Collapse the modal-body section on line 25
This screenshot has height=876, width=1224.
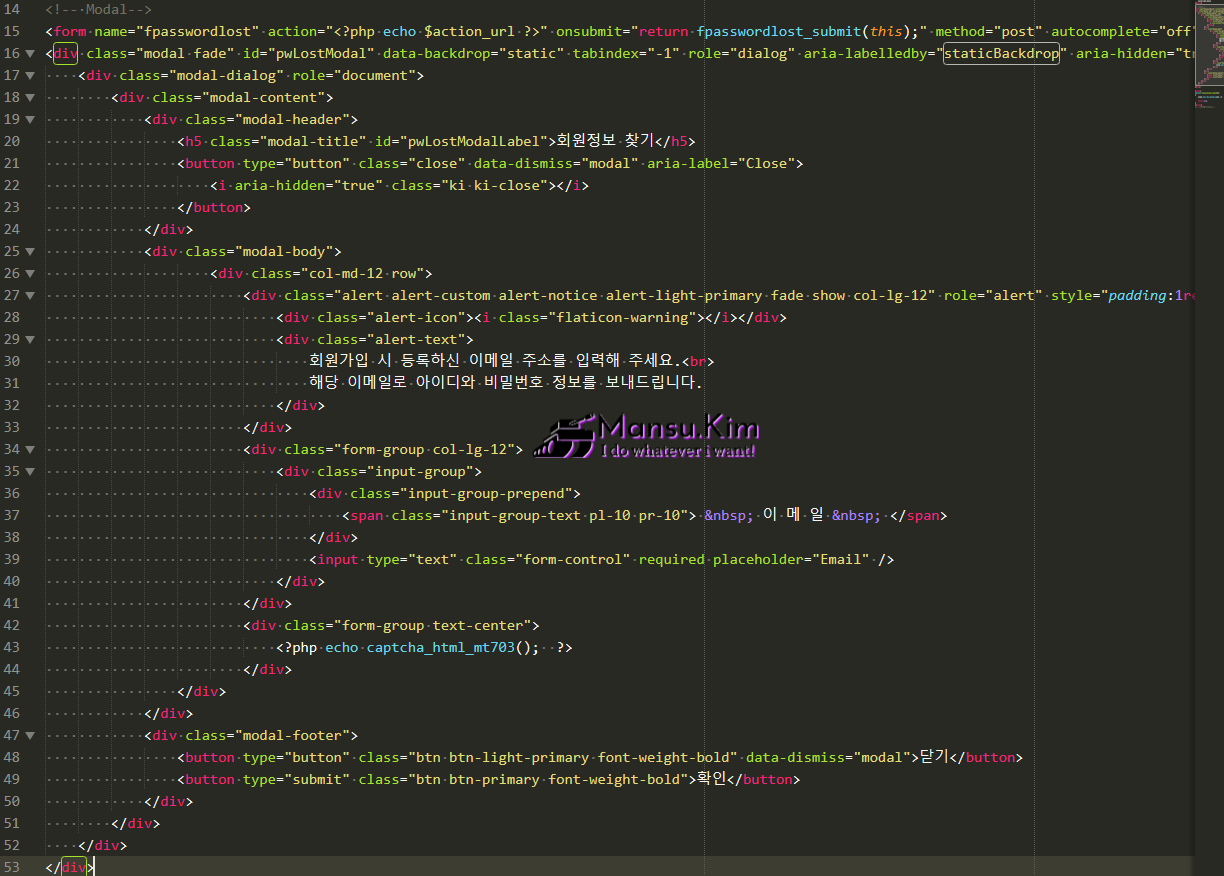(x=30, y=252)
